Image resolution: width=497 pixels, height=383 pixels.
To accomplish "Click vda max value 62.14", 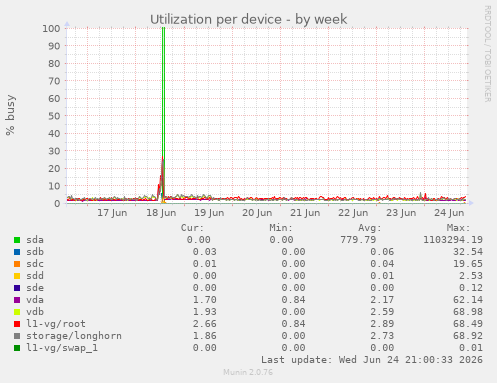I will coord(468,300).
